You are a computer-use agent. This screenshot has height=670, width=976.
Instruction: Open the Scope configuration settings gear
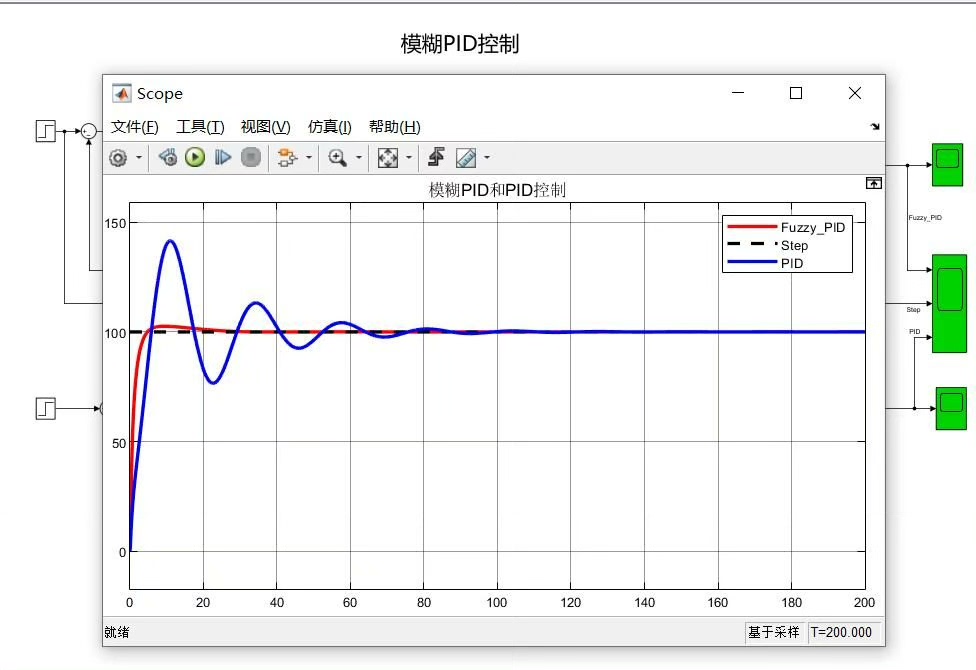point(118,157)
